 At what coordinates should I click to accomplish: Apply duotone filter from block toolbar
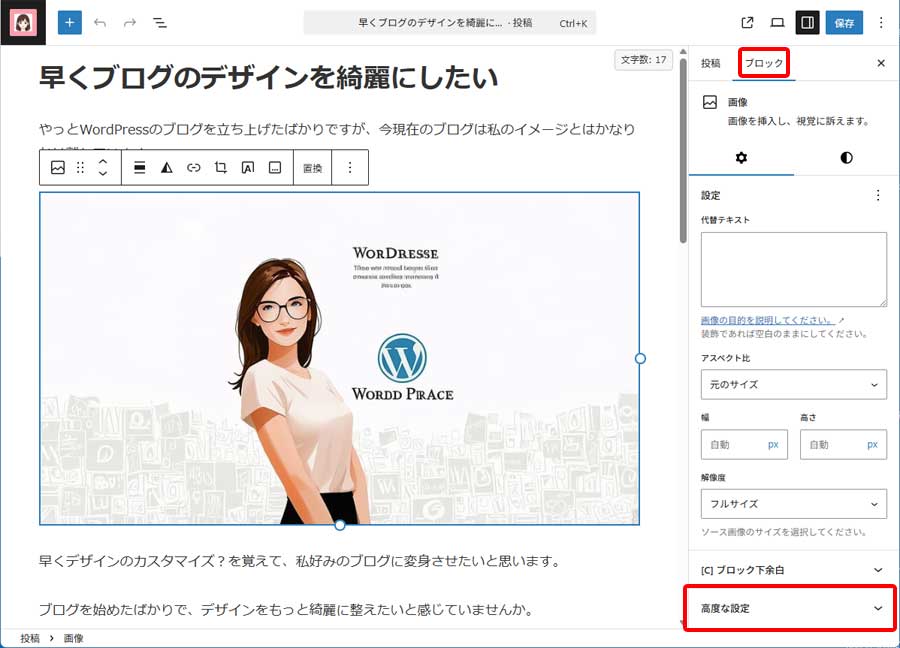click(x=167, y=168)
